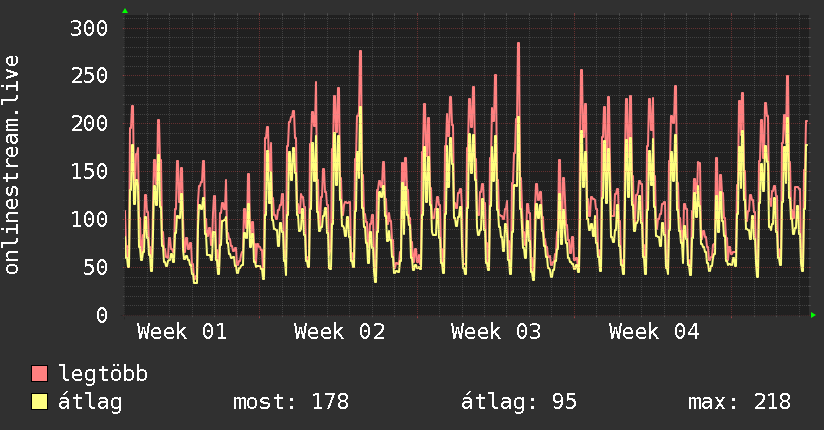Click the 150 y-axis tick label
Screen dimensions: 824x430
[x=89, y=171]
